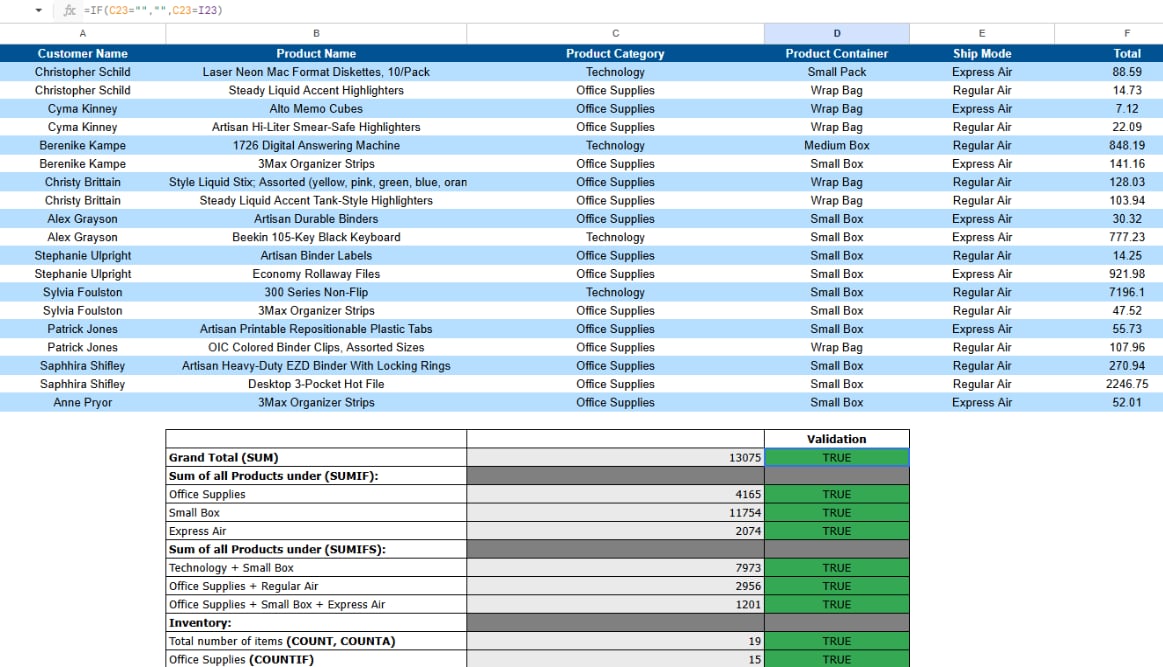Open the name box dropdown arrow

(39, 10)
